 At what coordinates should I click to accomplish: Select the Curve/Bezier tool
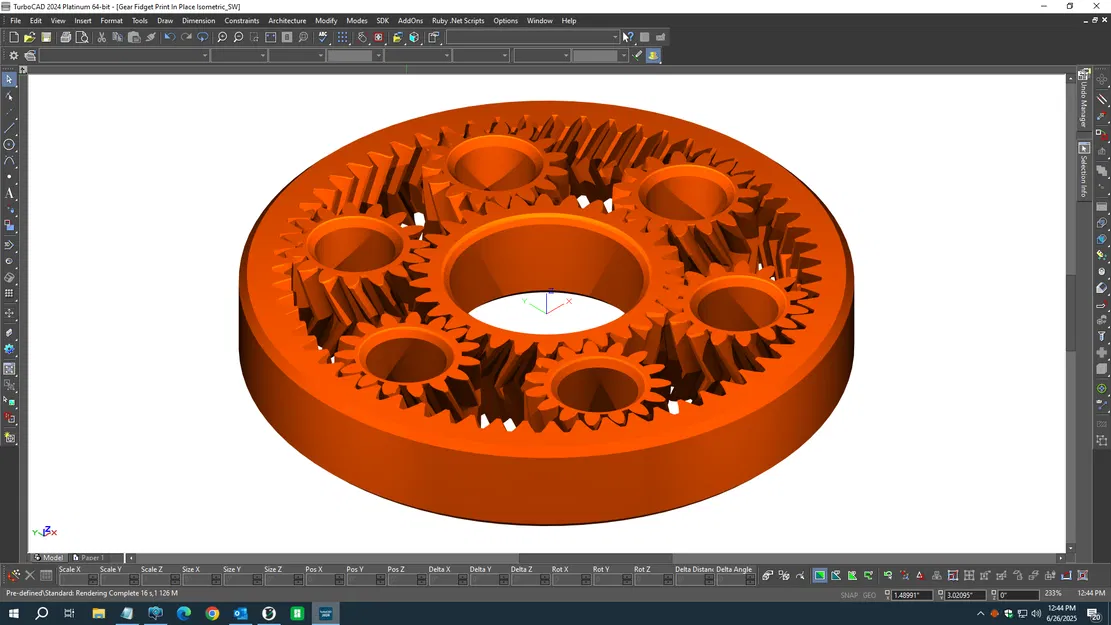[x=9, y=161]
